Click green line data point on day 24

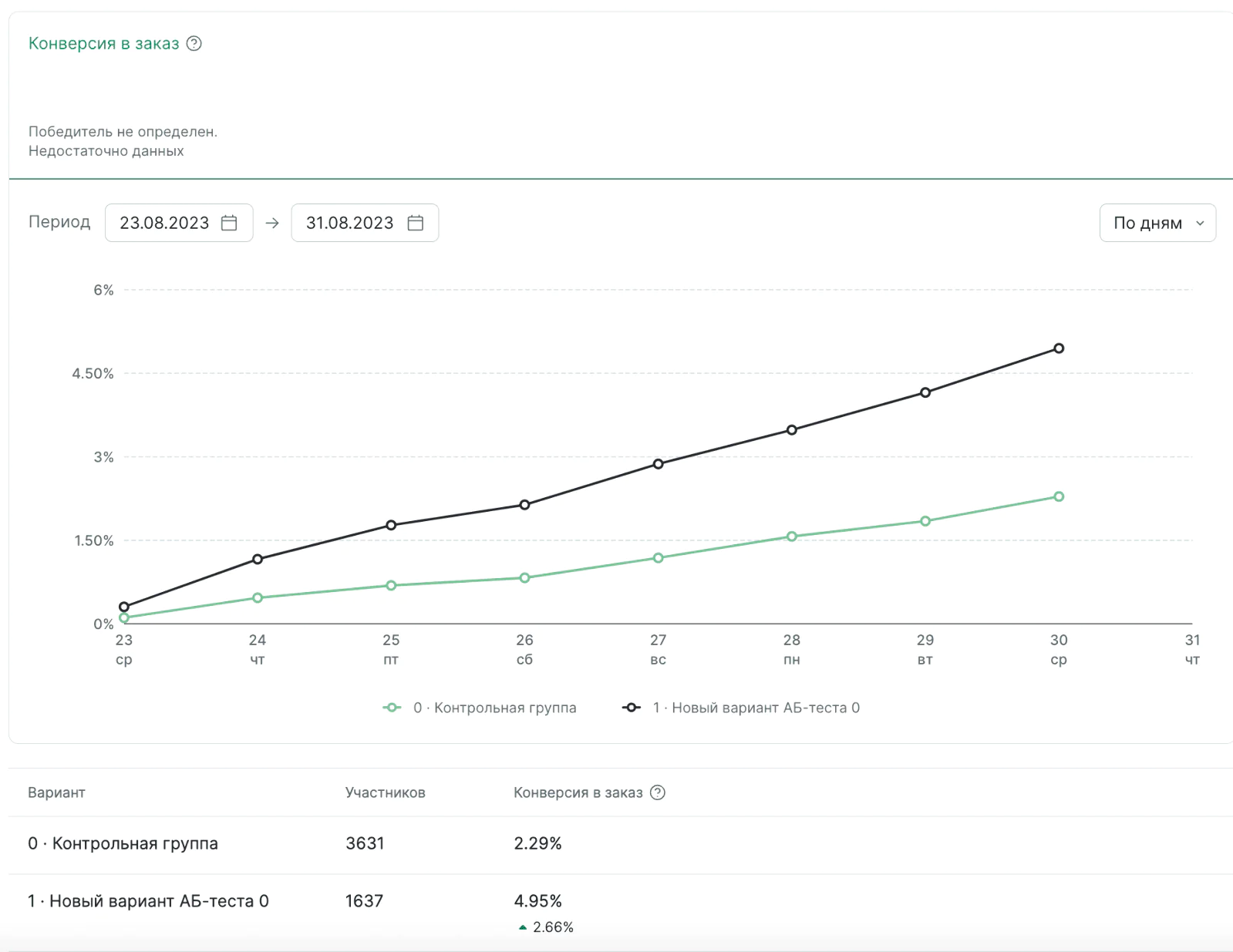pos(258,597)
